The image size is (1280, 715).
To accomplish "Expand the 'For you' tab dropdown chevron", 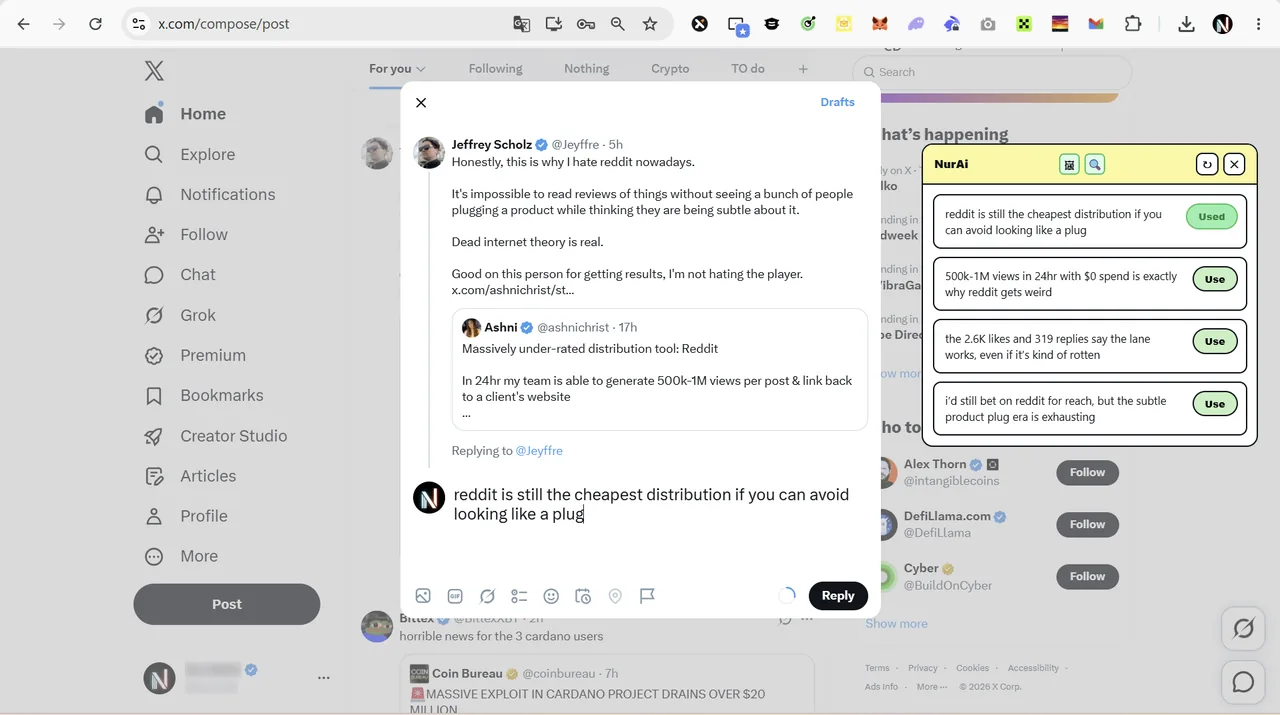I will [x=421, y=69].
